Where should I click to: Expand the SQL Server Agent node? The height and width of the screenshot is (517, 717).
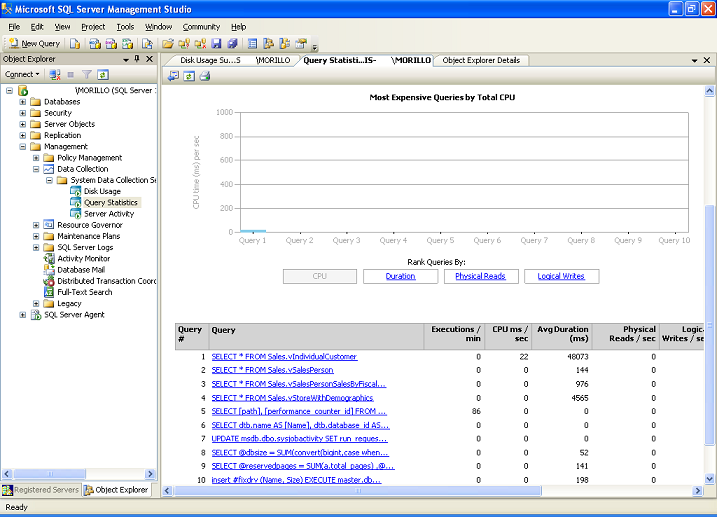22,314
